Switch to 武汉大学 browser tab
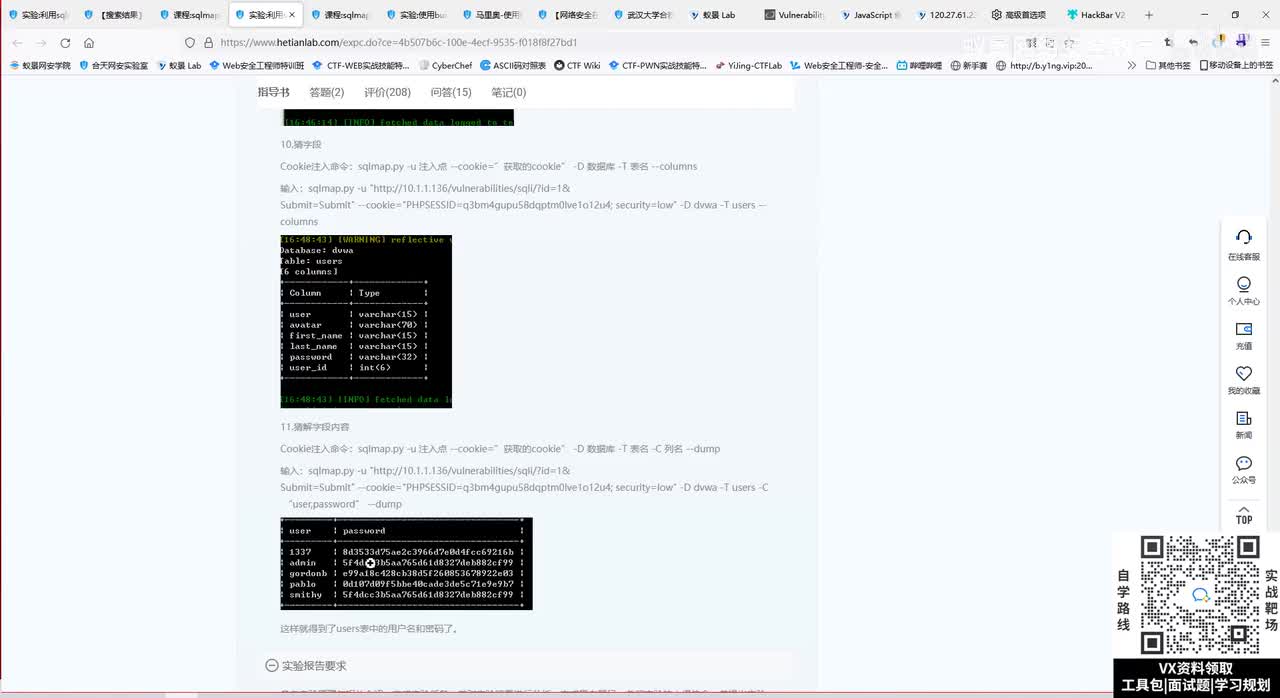The height and width of the screenshot is (698, 1280). [x=646, y=15]
